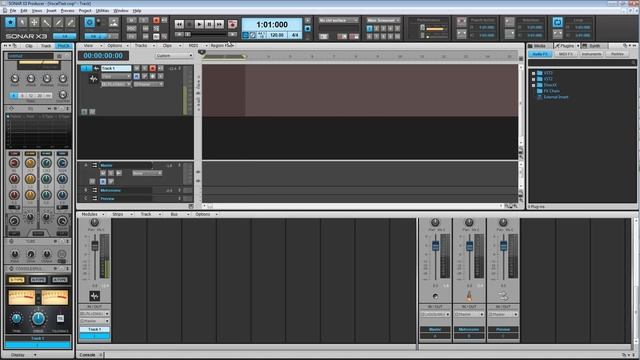640x360 pixels.
Task: Click the Punch record on/off icon
Action: pyautogui.click(x=461, y=22)
